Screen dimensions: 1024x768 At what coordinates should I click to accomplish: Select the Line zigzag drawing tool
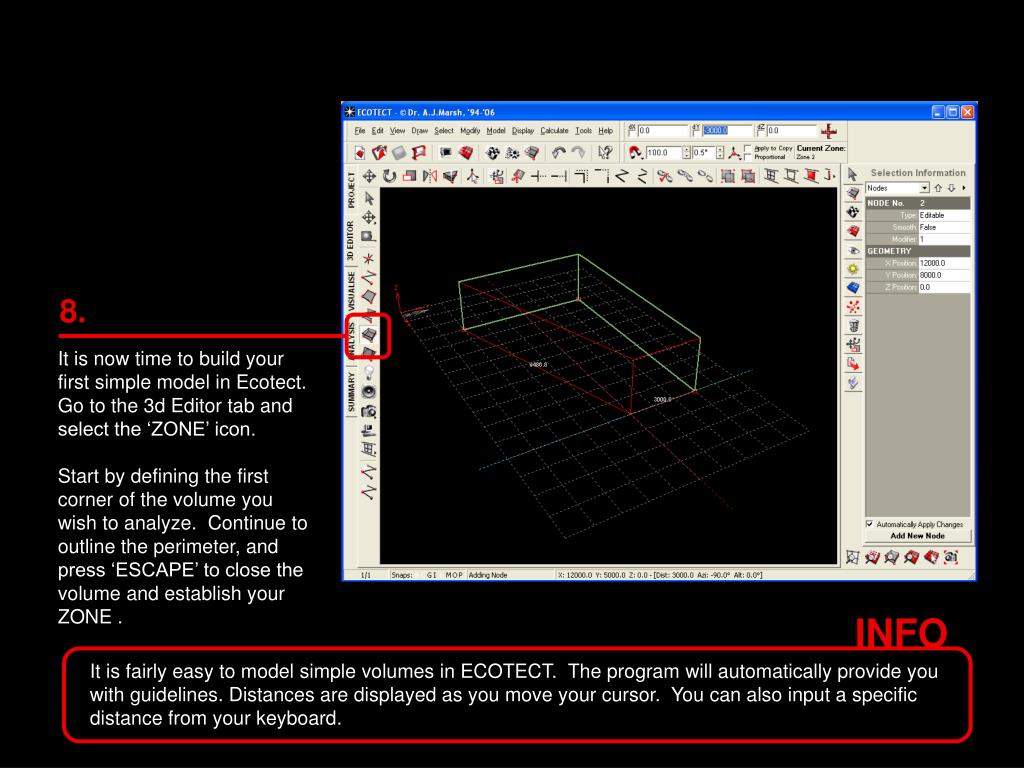[x=369, y=278]
